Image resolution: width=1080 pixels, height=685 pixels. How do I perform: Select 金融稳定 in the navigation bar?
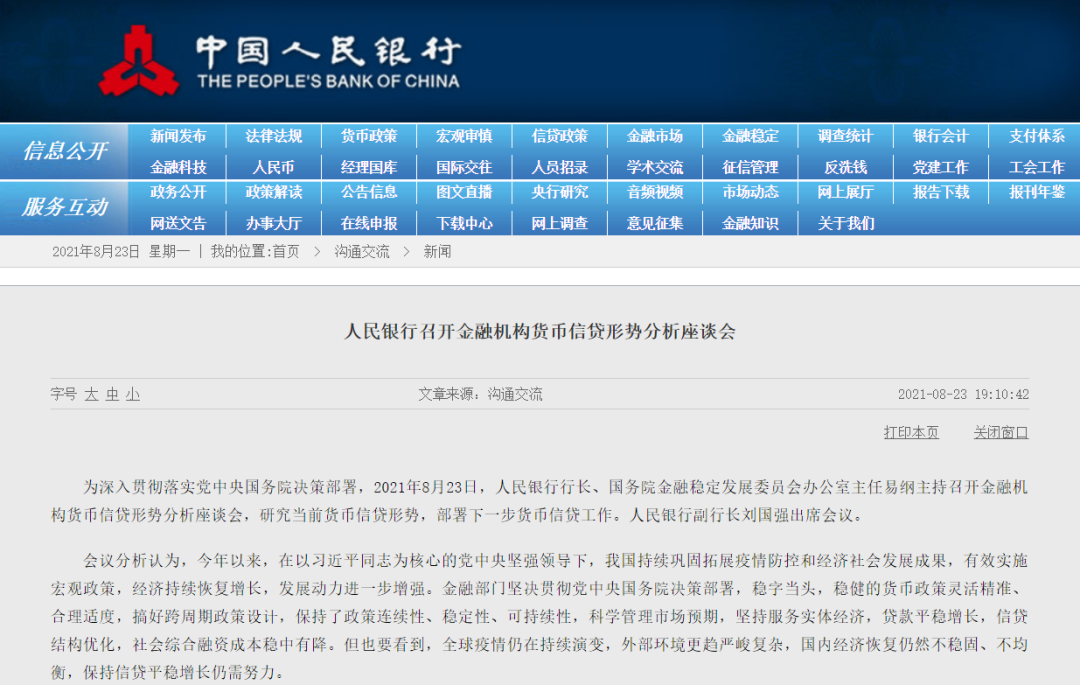click(750, 136)
